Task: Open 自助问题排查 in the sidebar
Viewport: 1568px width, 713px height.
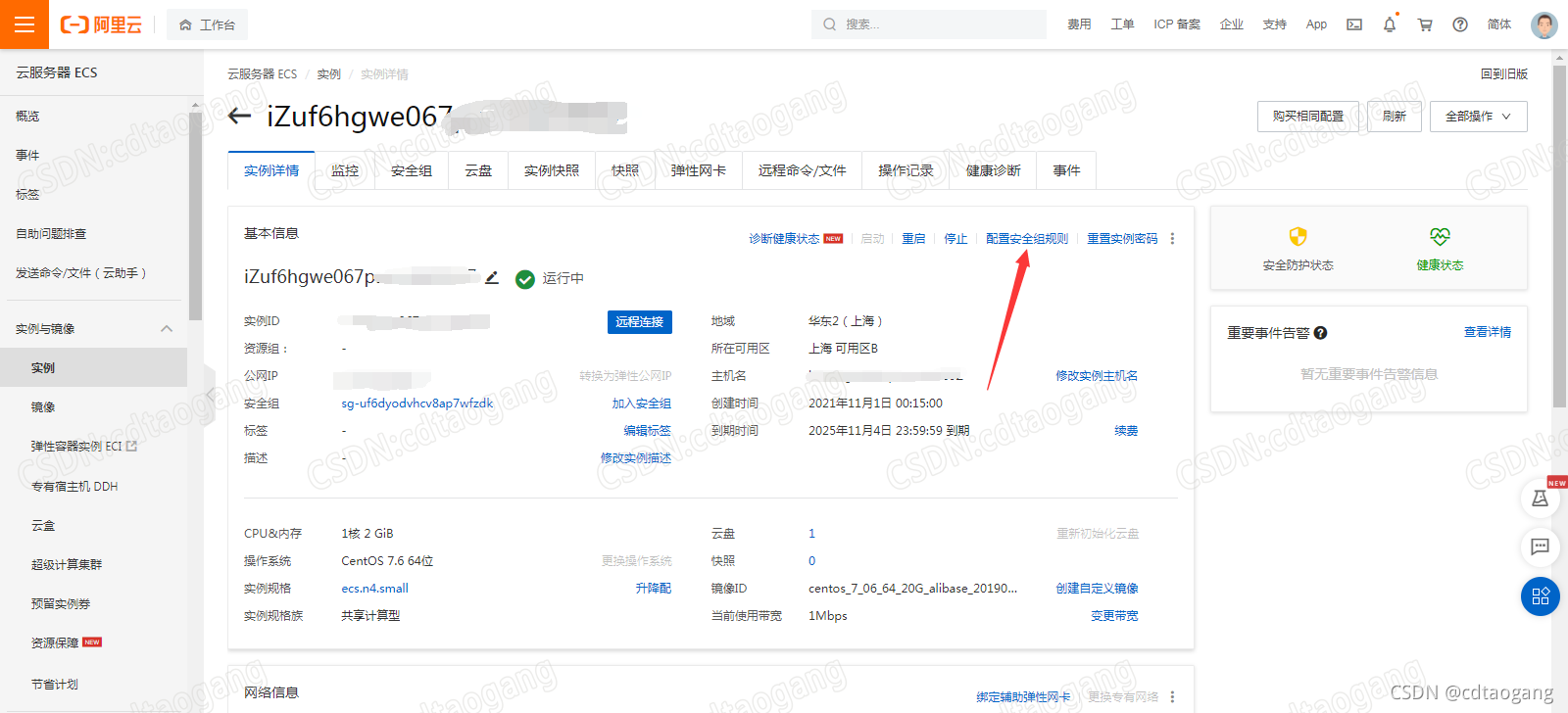Action: 51,234
